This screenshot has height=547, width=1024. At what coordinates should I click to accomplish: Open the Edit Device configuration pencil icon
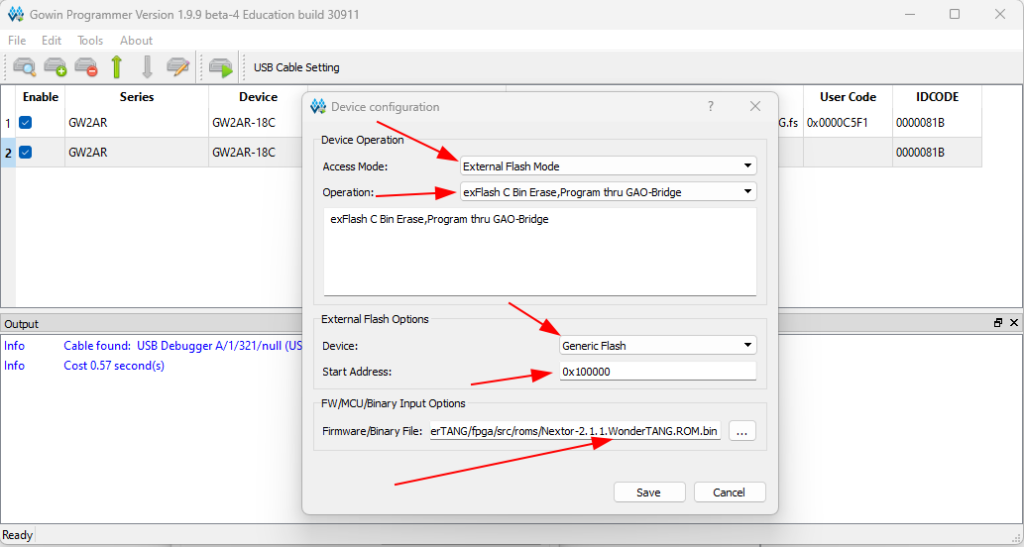pos(178,67)
